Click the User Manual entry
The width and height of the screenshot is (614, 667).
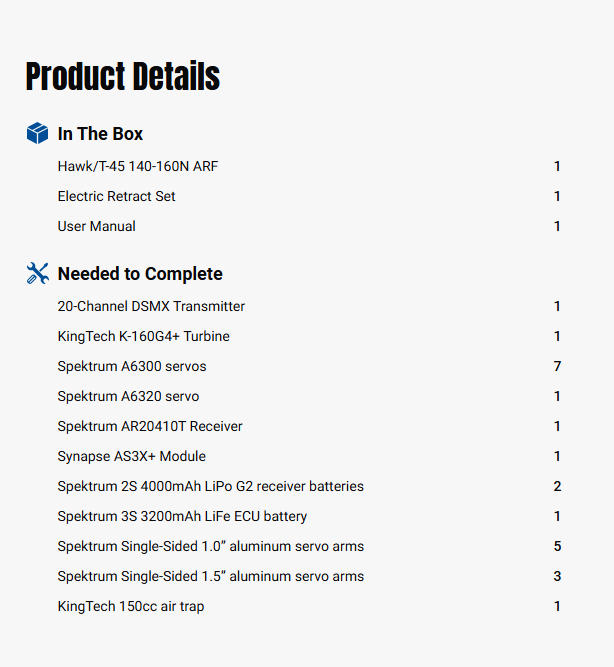(x=96, y=226)
